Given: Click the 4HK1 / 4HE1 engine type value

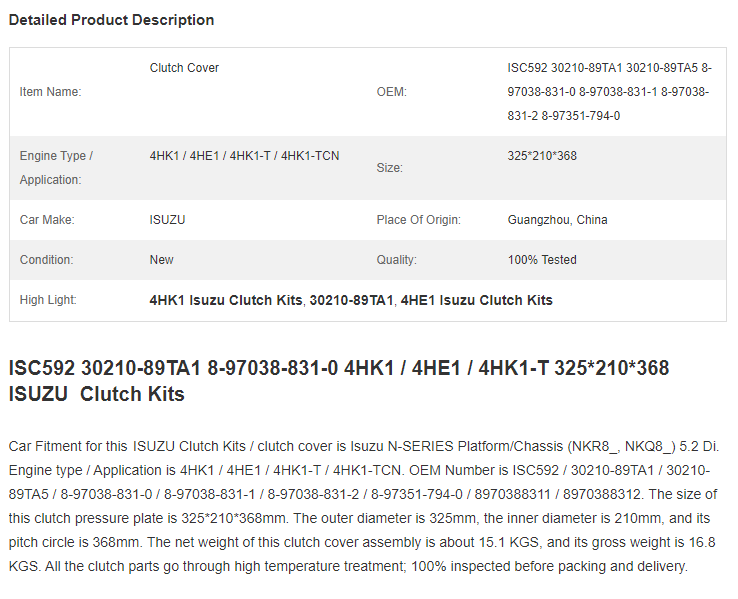Looking at the screenshot, I should point(244,156).
